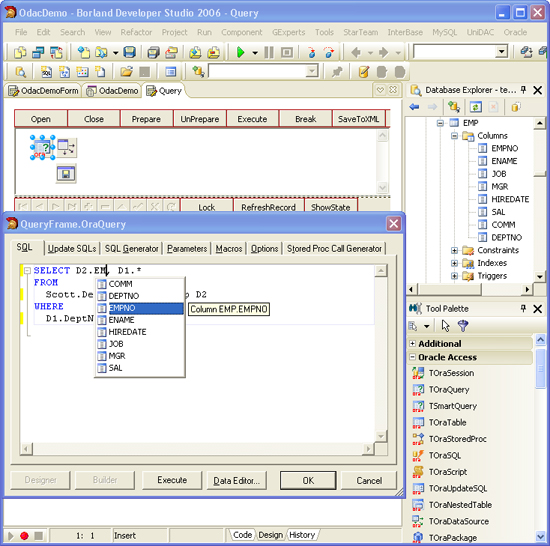Click the Data Editor button
This screenshot has width=550, height=546.
tap(236, 480)
